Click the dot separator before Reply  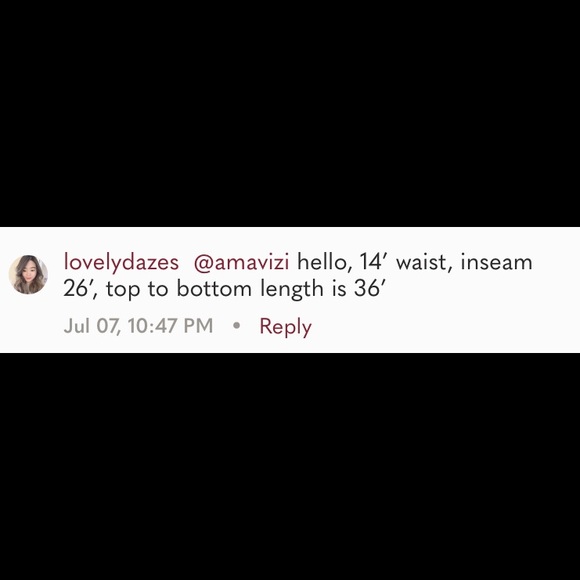coord(237,326)
